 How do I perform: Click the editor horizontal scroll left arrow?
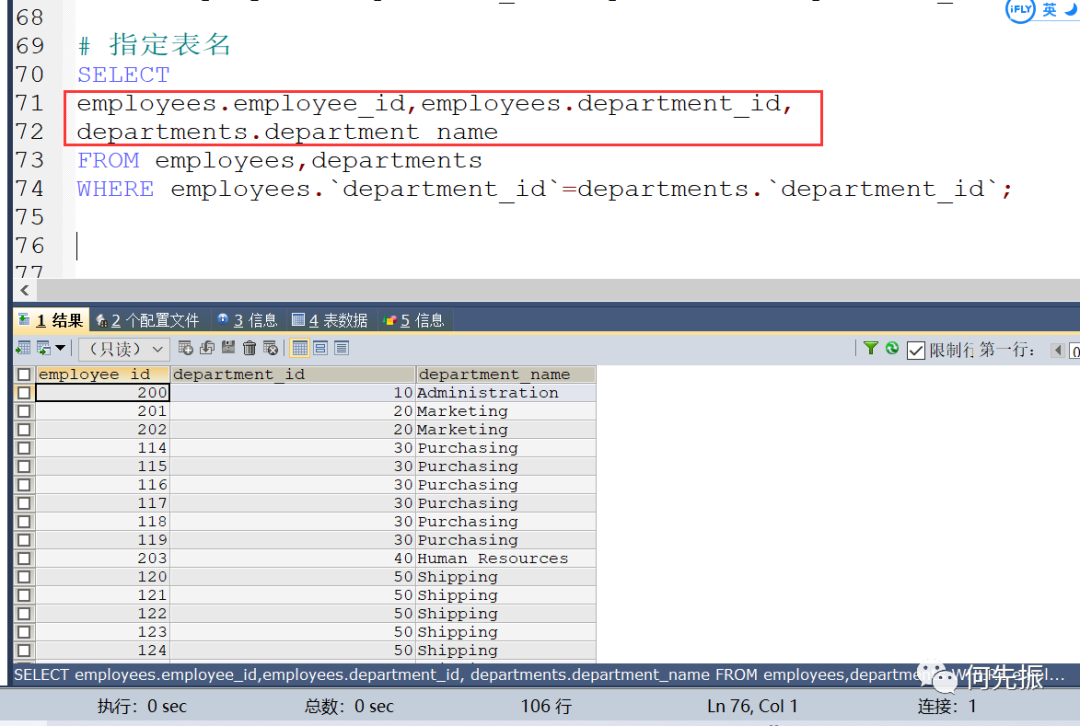[x=25, y=290]
